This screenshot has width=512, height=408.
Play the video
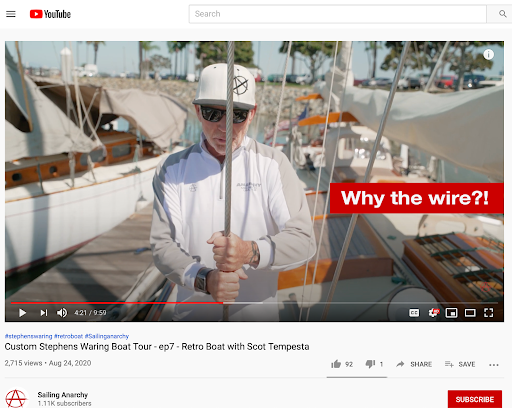tap(22, 313)
